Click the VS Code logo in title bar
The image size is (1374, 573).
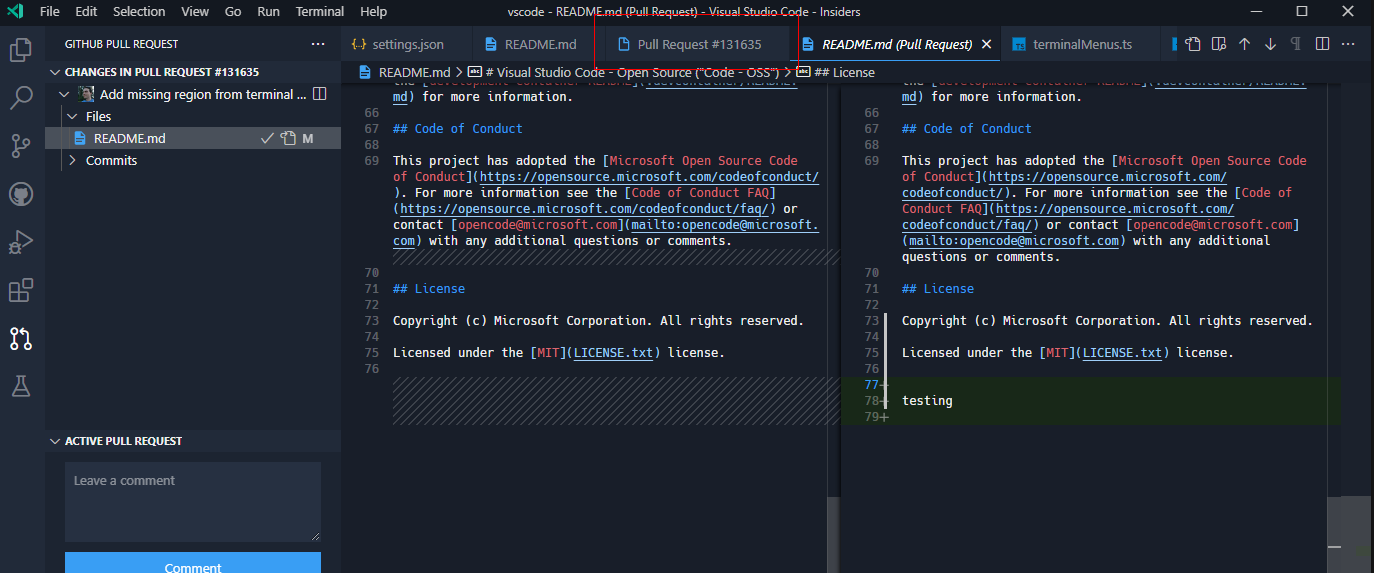[15, 12]
